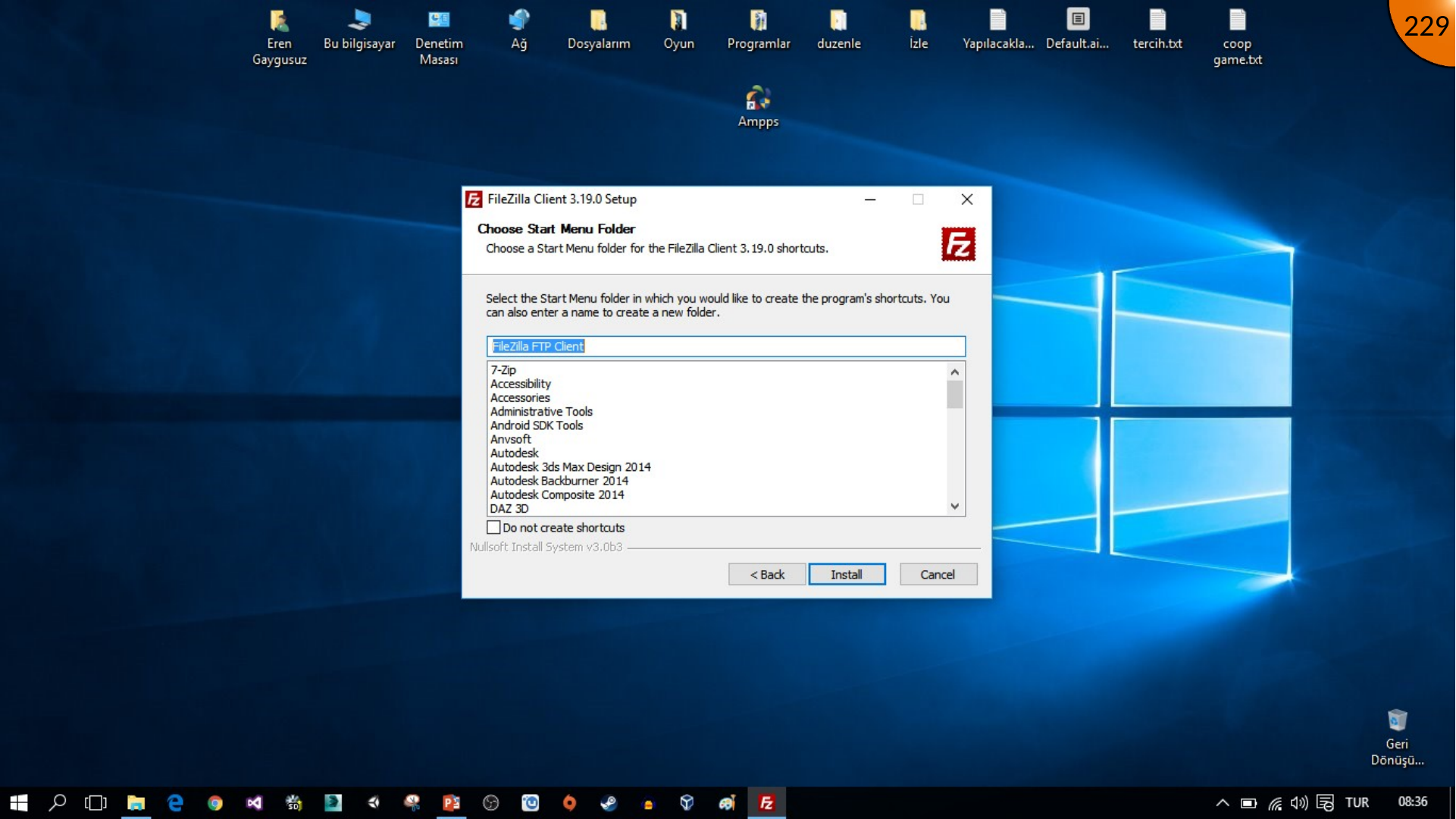The height and width of the screenshot is (819, 1456).
Task: Select 'DAZ 3D' in the folder list
Action: 509,509
